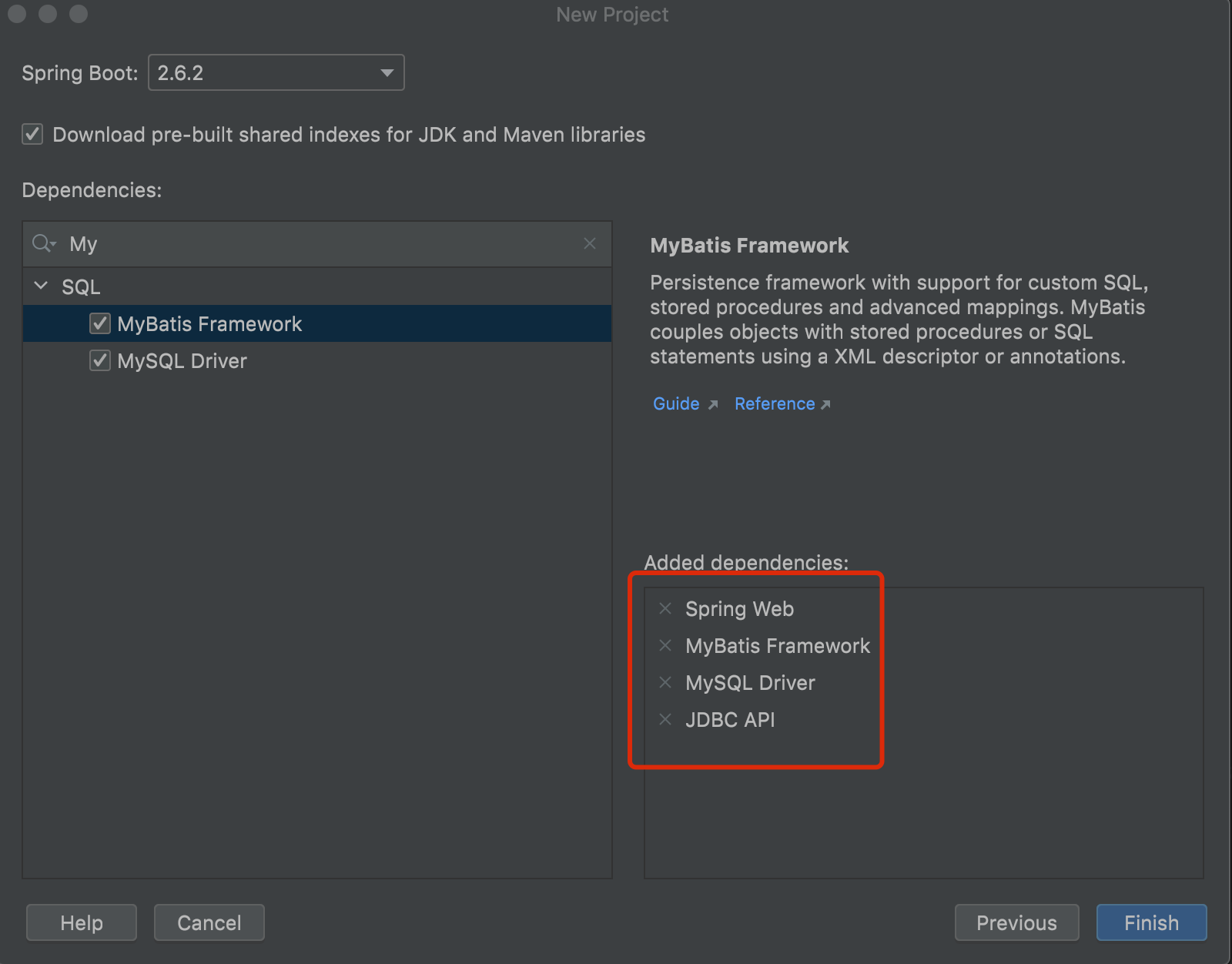This screenshot has height=964, width=1232.
Task: Go back with the Previous button
Action: [x=1016, y=922]
